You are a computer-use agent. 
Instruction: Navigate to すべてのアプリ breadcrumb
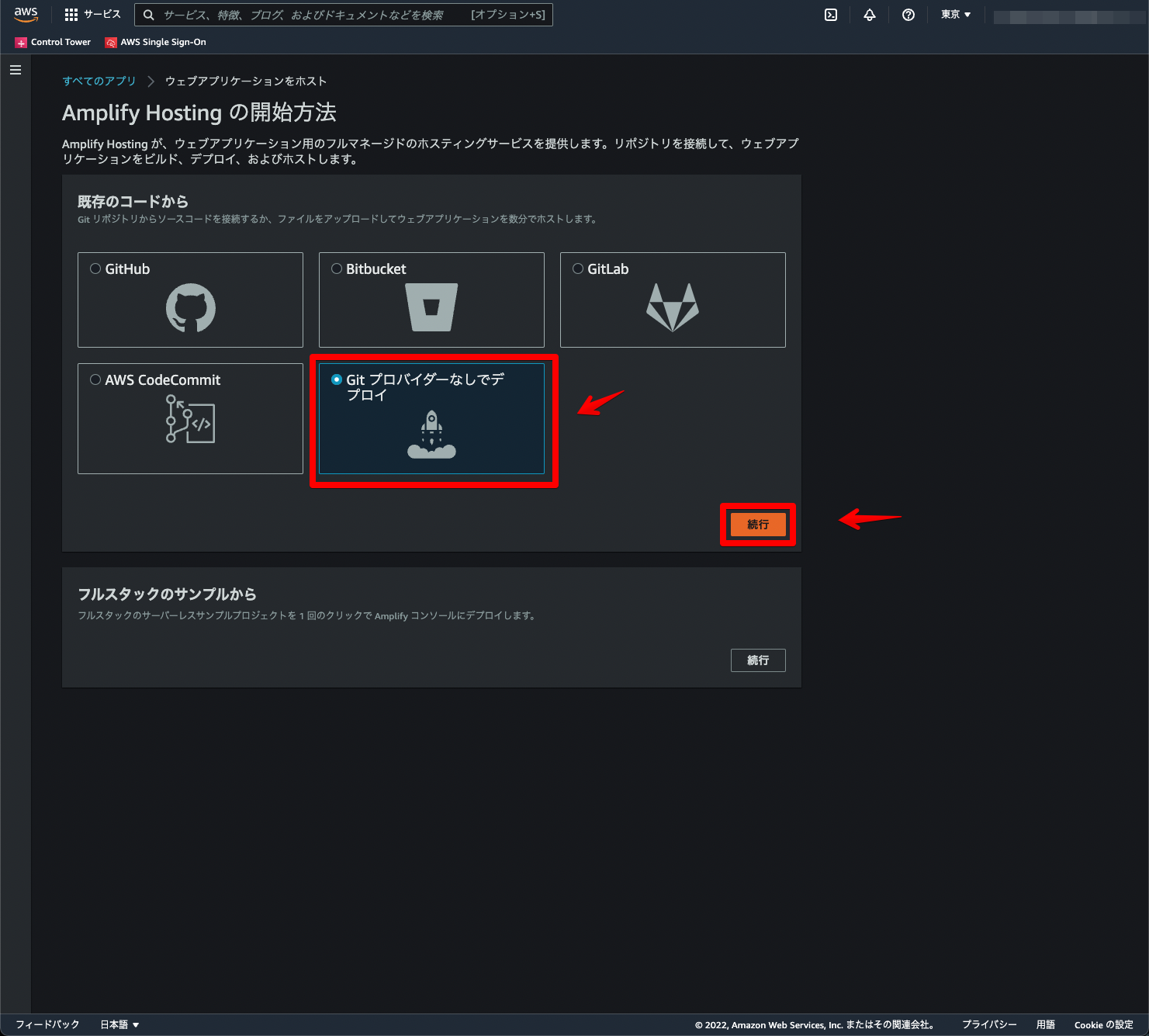[x=99, y=80]
